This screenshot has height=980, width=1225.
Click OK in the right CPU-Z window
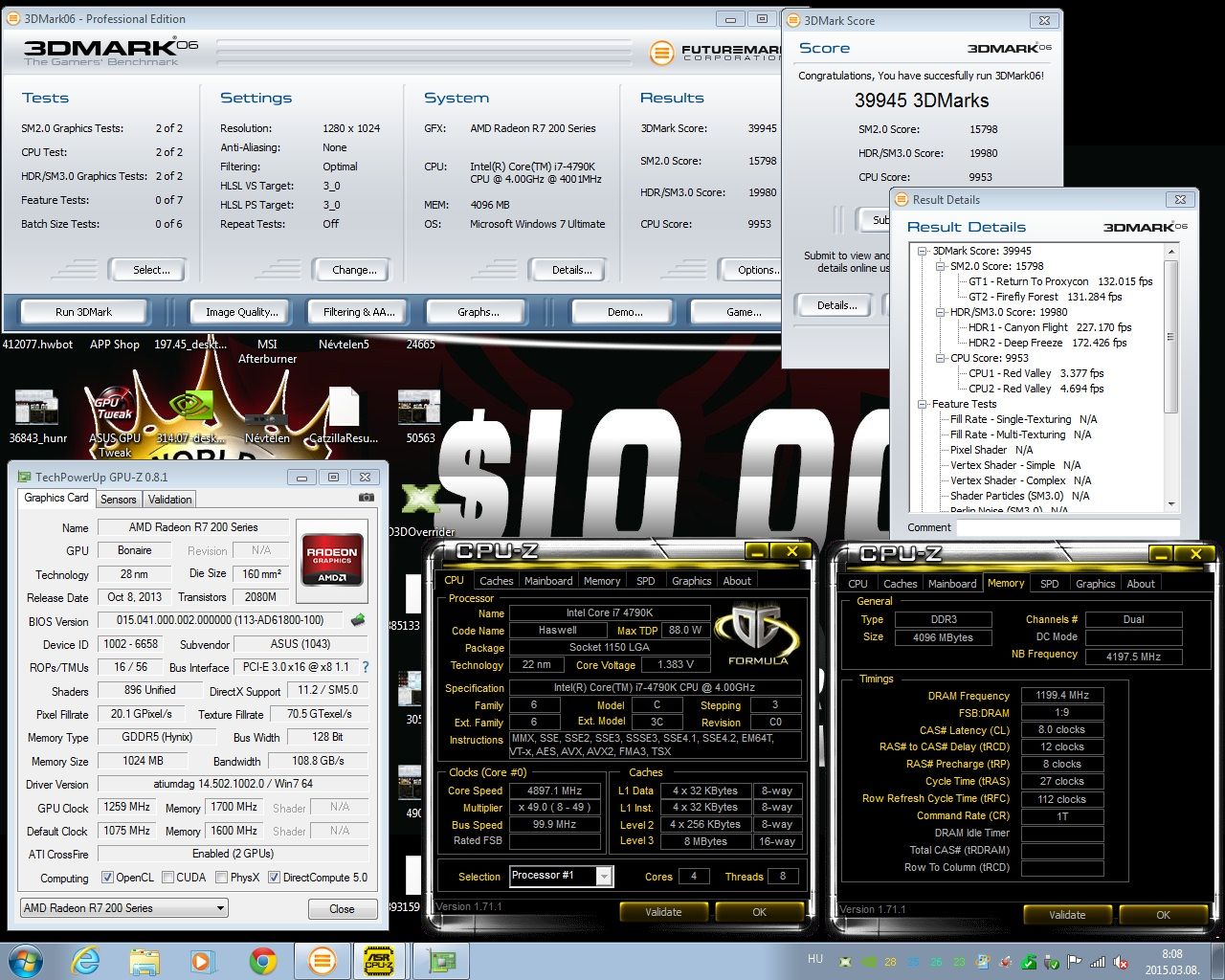coord(1163,915)
